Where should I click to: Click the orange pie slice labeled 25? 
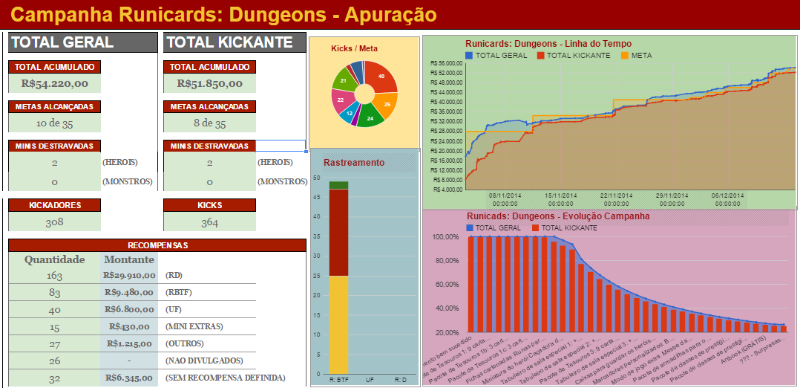point(388,104)
